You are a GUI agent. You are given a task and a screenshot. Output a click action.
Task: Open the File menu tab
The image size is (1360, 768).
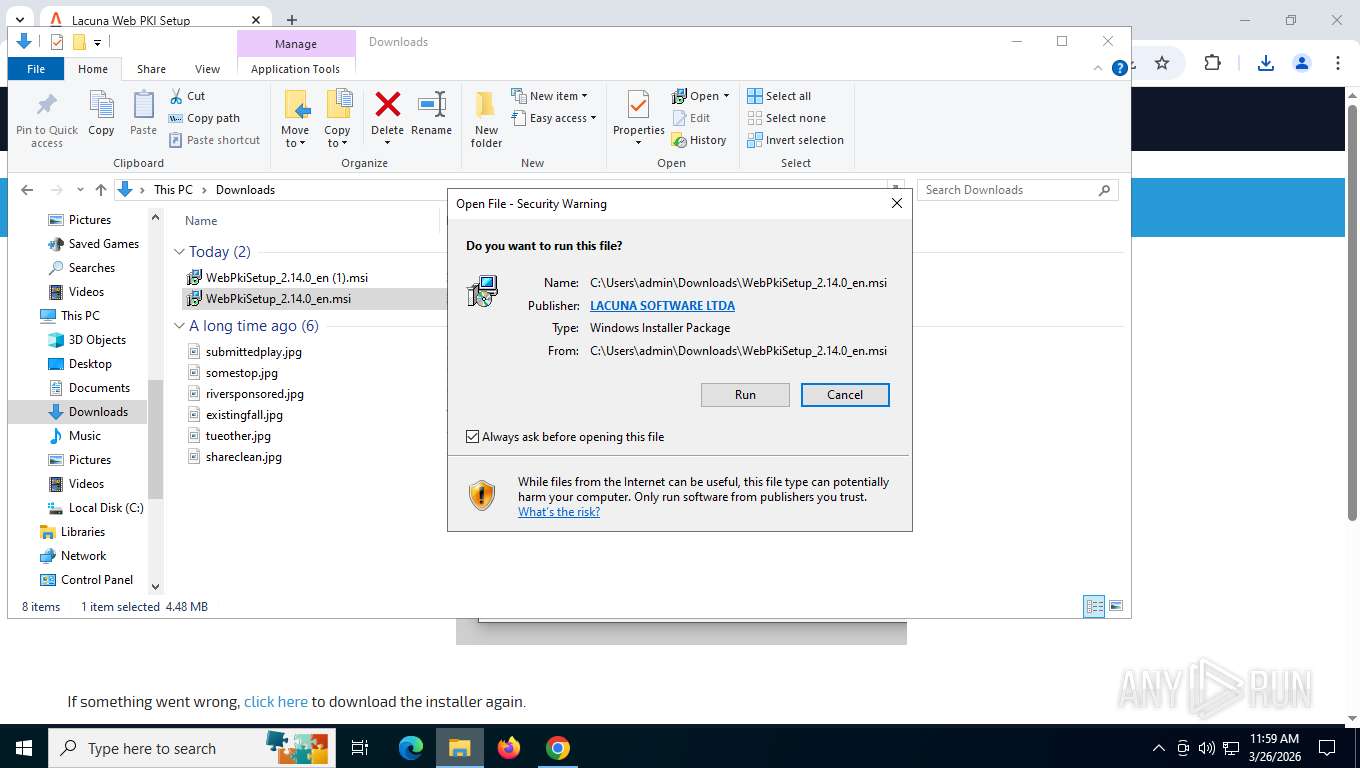tap(36, 69)
